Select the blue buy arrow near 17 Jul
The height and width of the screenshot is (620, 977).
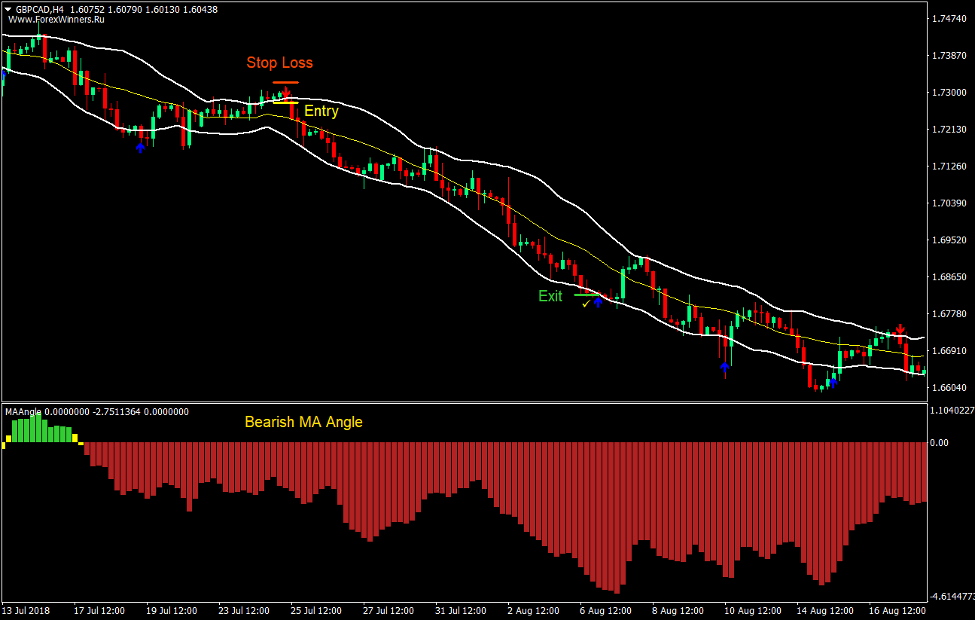click(140, 146)
